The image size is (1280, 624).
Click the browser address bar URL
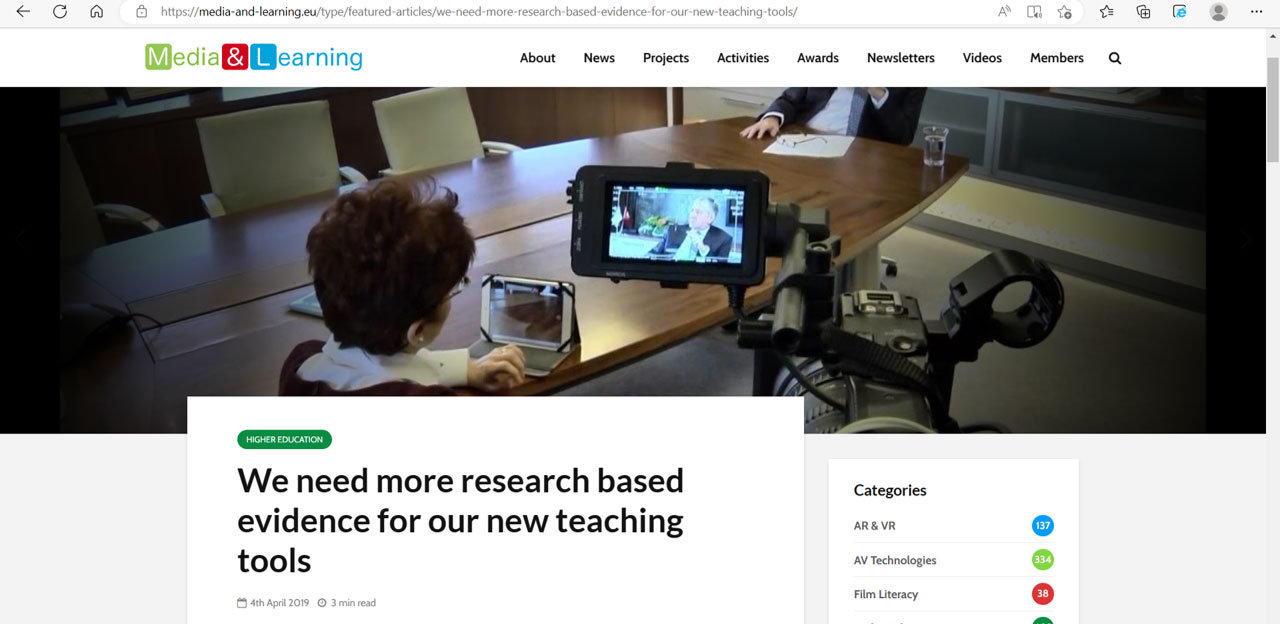[x=479, y=12]
